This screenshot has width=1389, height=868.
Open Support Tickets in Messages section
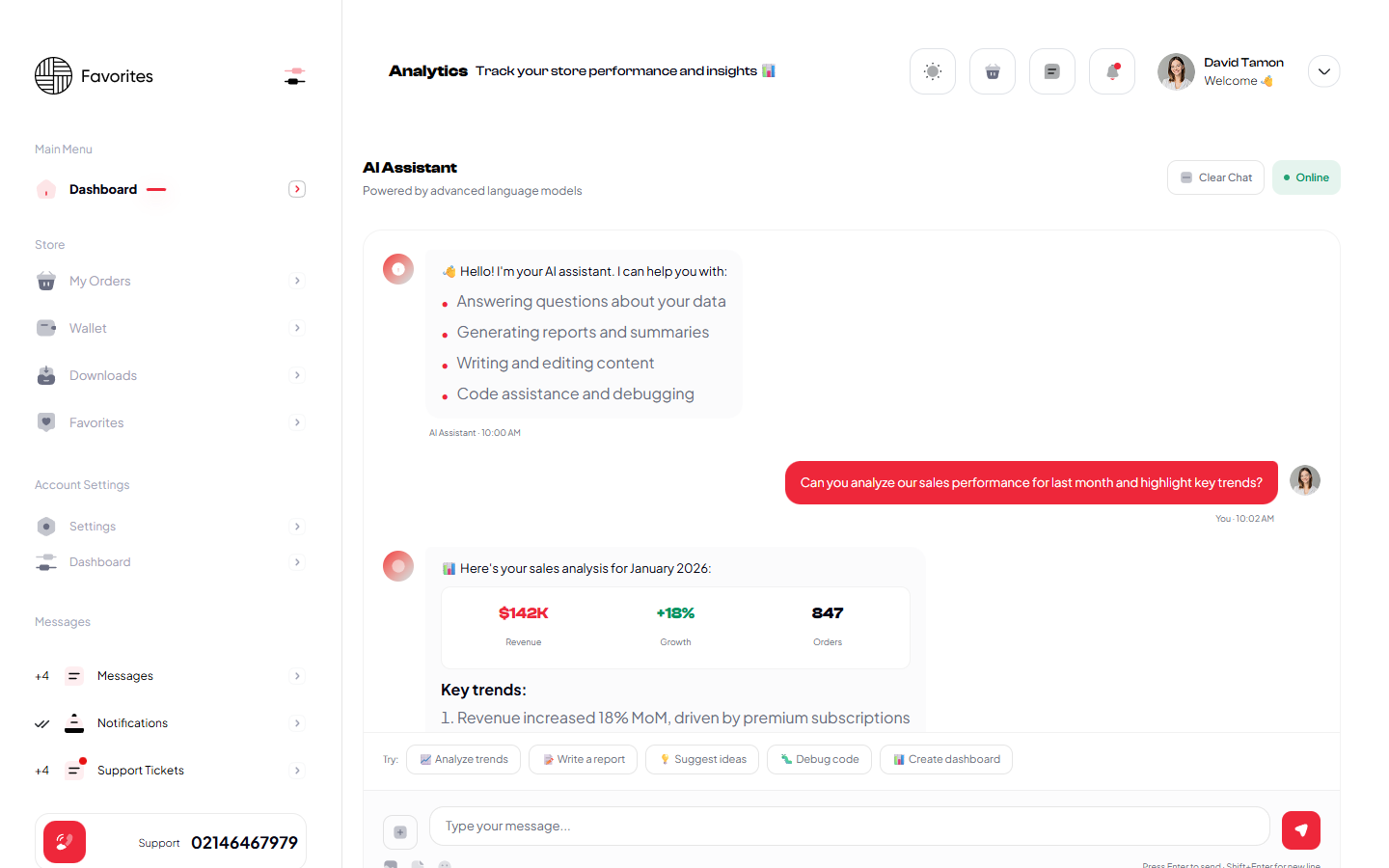[x=141, y=771]
